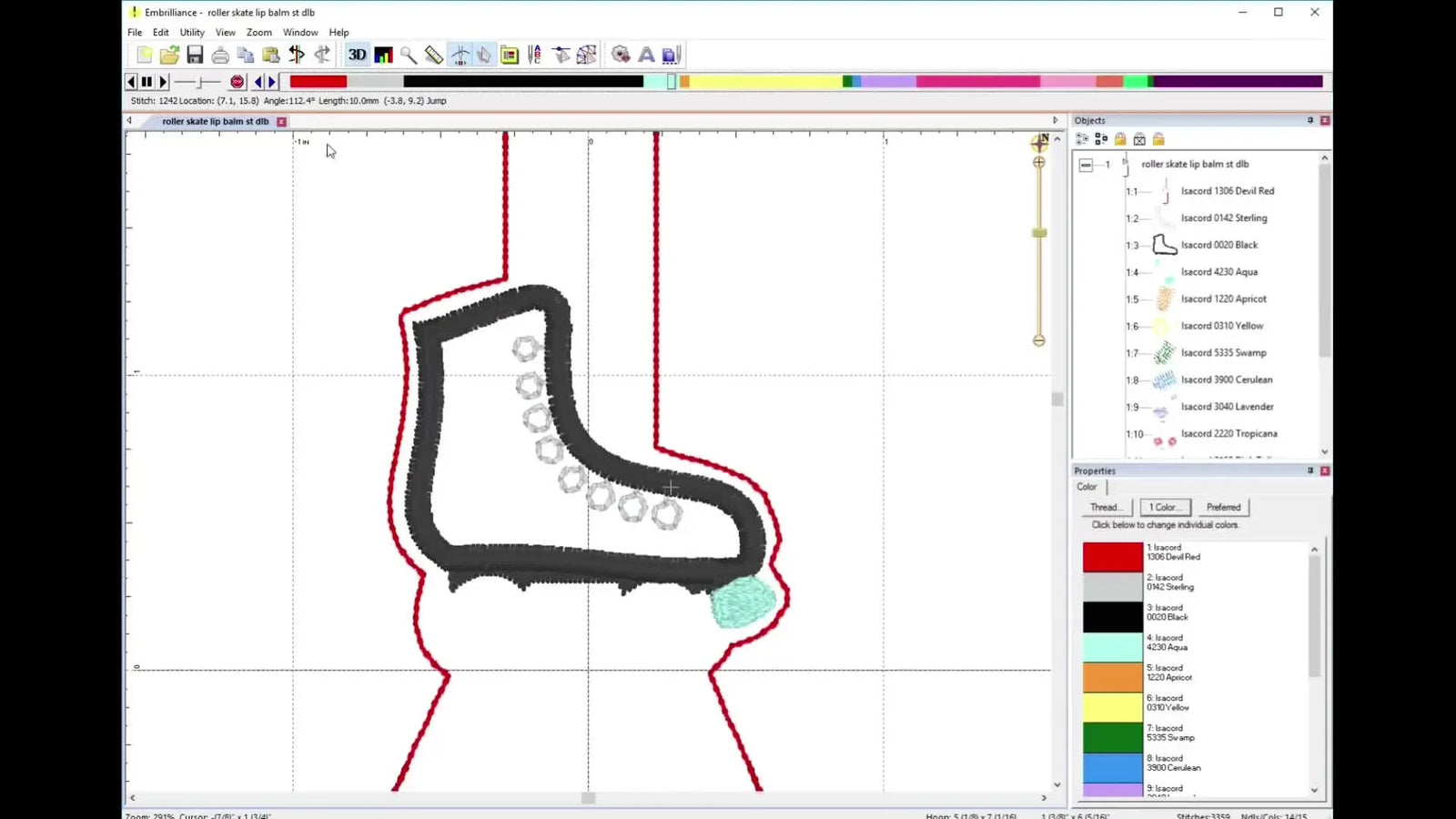Click the Paste clipboard icon
1456x819 pixels.
(x=270, y=56)
